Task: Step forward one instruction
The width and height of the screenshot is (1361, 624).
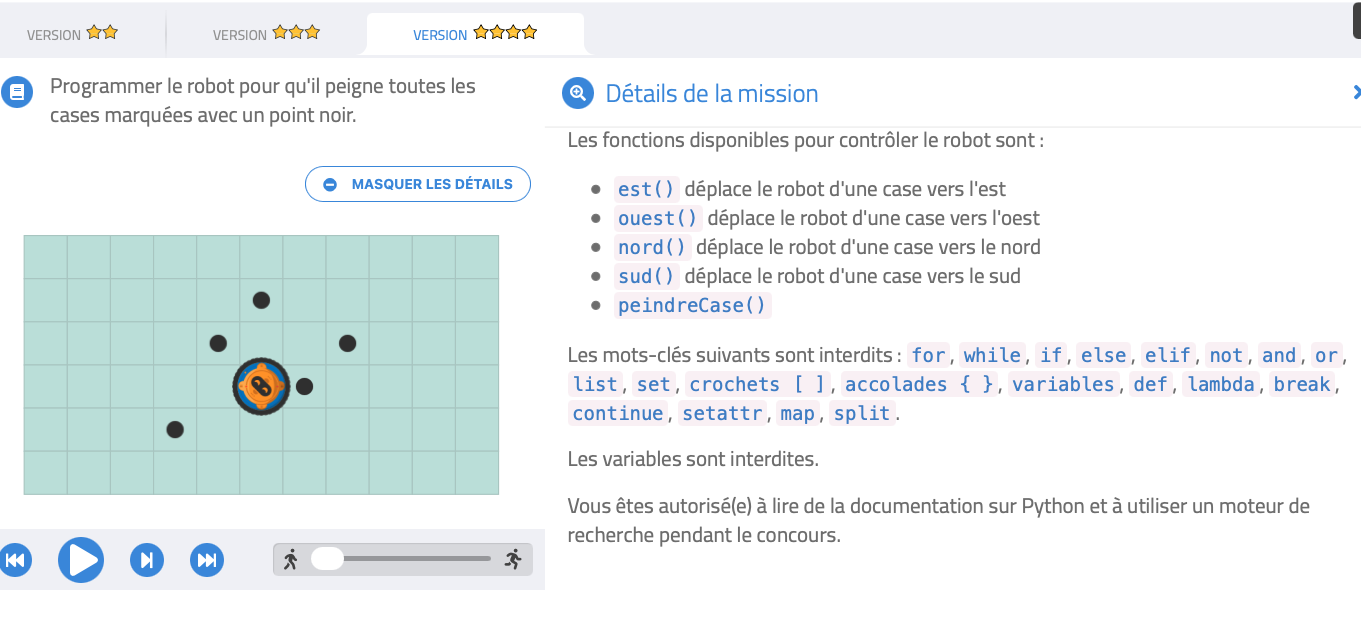Action: point(147,560)
